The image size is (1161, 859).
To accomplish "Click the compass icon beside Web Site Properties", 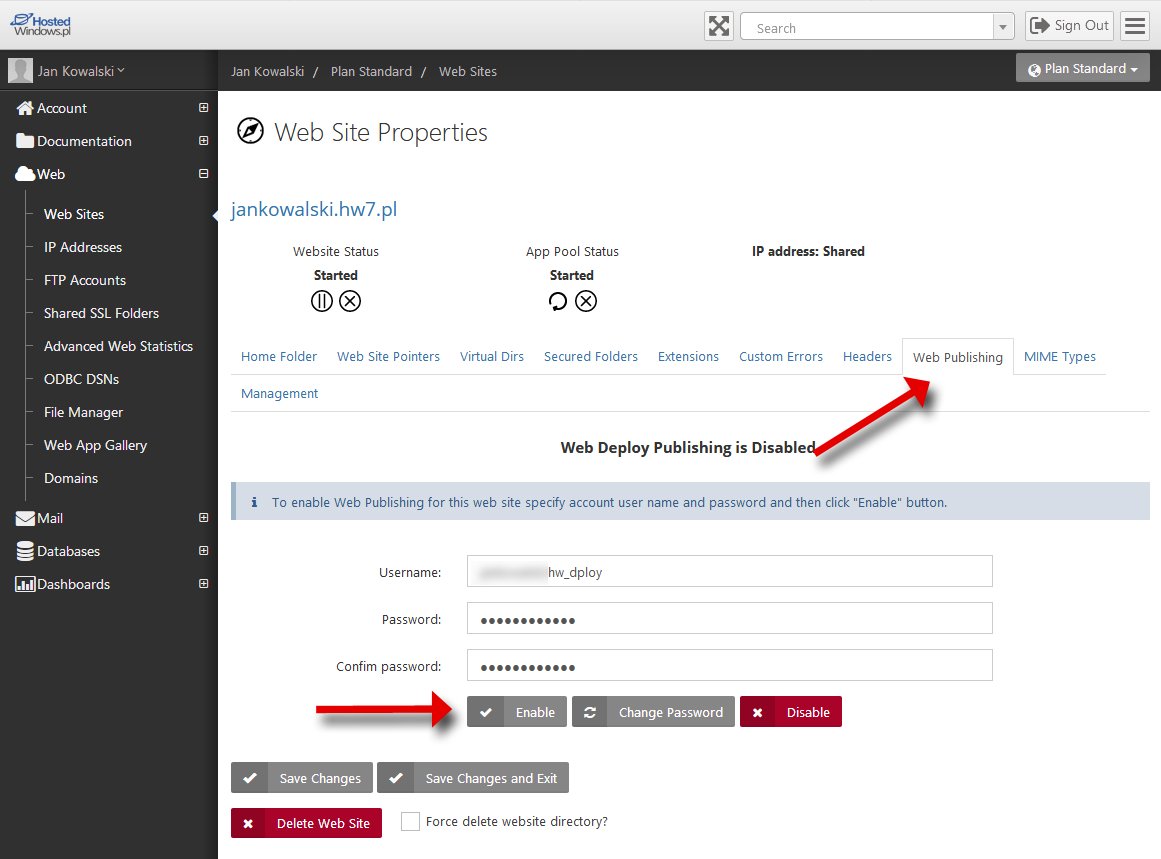I will tap(250, 131).
